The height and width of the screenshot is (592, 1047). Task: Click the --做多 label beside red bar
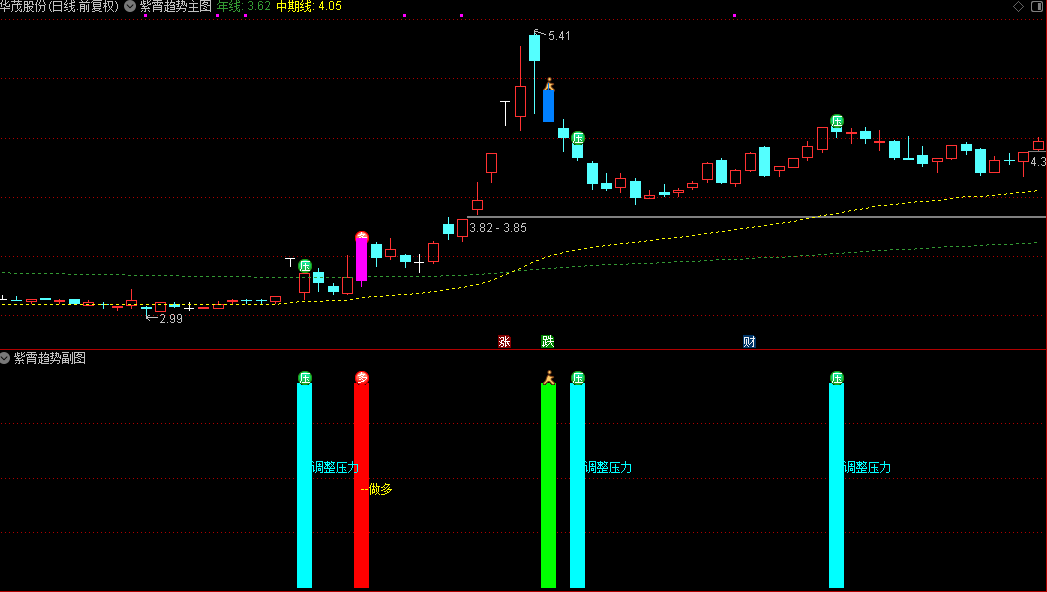[x=377, y=489]
